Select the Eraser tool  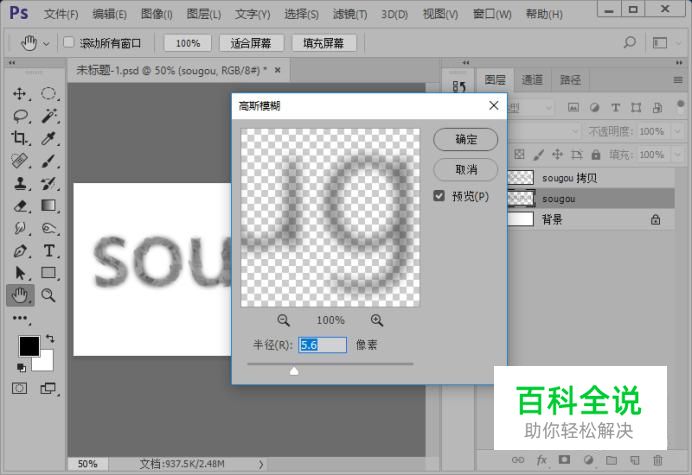tap(20, 206)
